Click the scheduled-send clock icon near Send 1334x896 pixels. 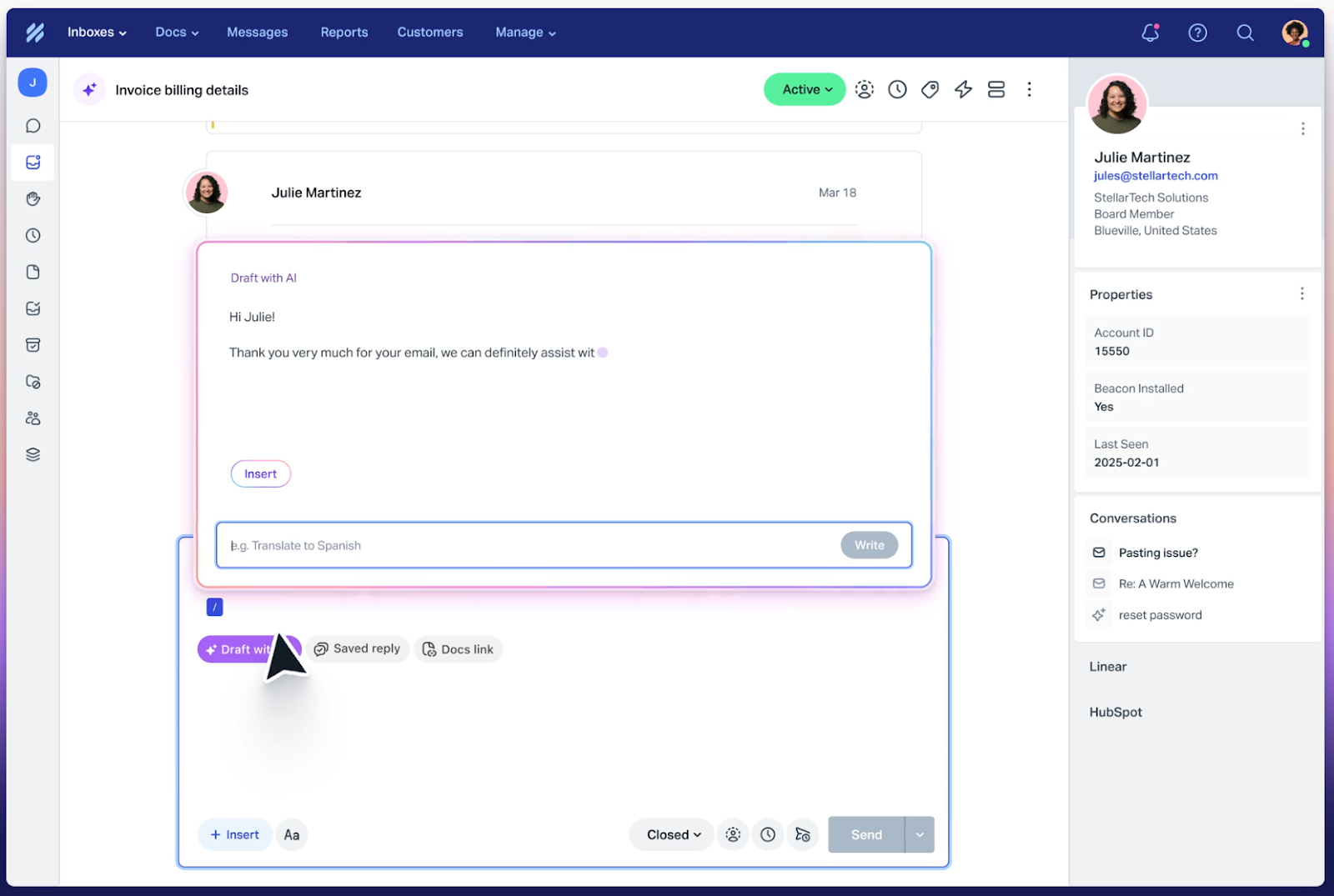[768, 834]
